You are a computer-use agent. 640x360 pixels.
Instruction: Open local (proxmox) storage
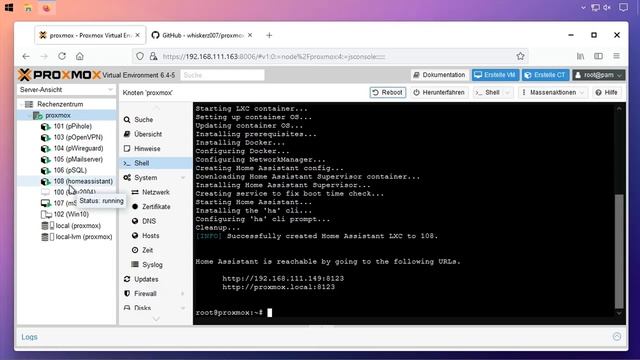78,226
